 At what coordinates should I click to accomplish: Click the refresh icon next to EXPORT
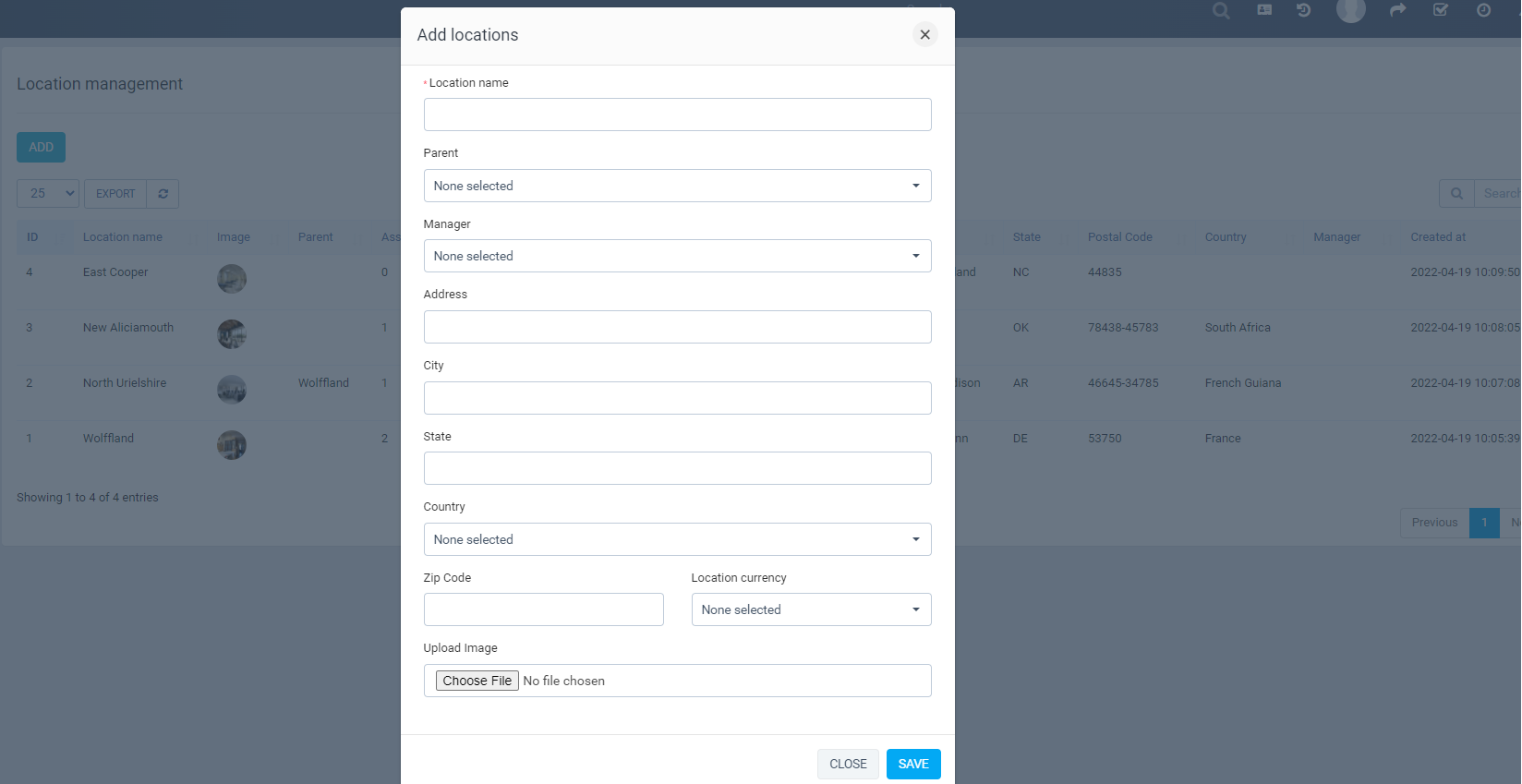pyautogui.click(x=163, y=194)
